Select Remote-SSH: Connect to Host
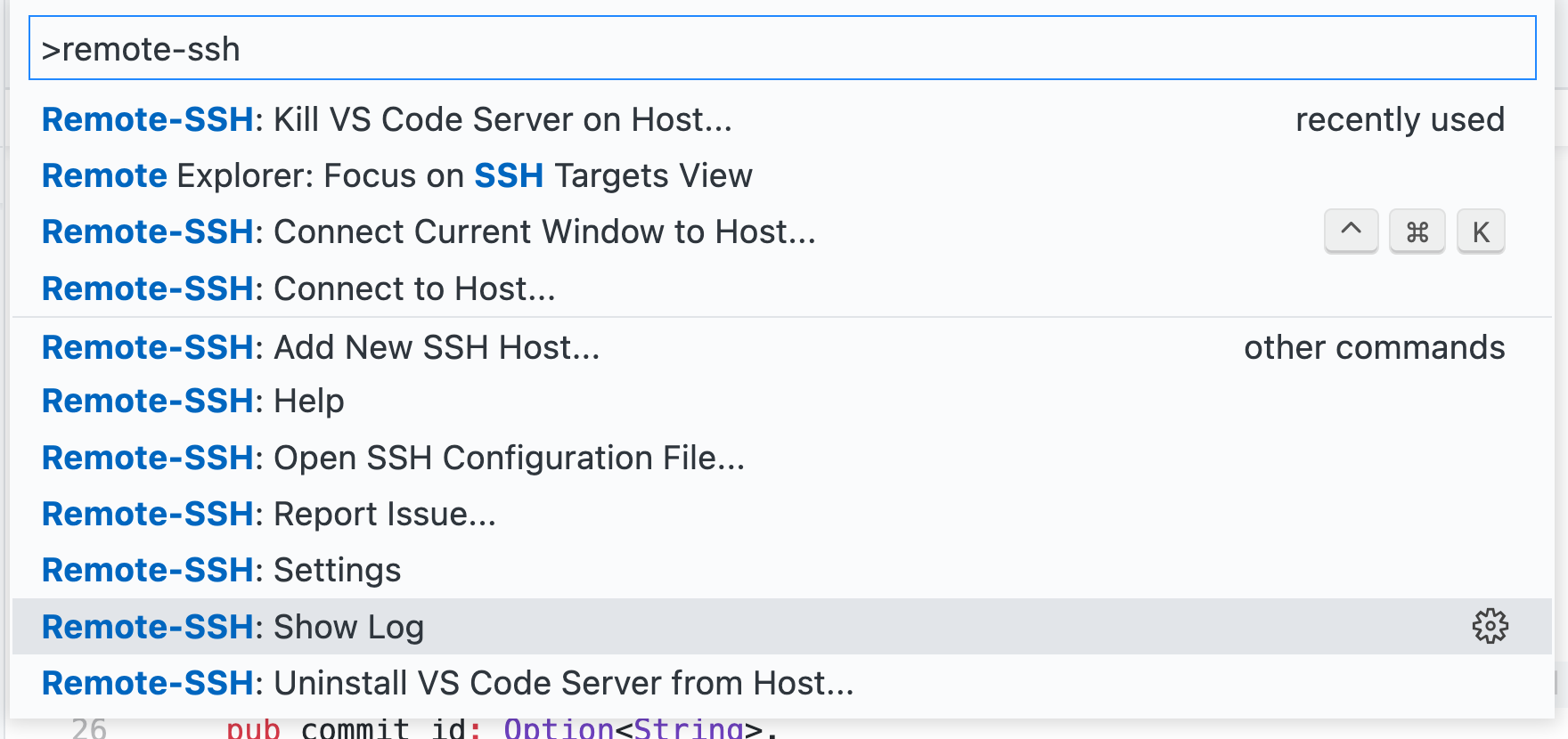This screenshot has width=1568, height=739. (782, 288)
